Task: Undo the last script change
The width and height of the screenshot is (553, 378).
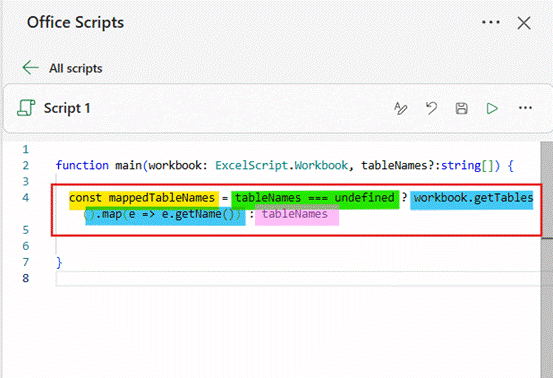Action: 431,108
